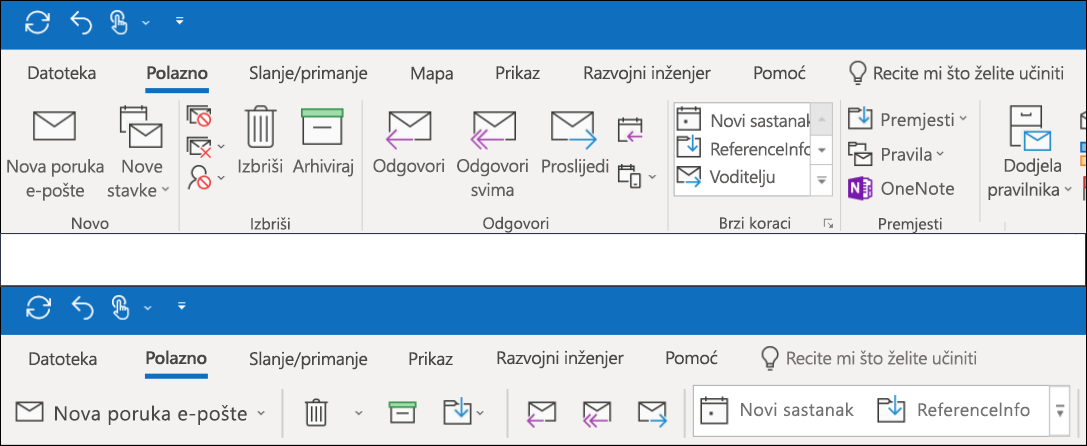The width and height of the screenshot is (1087, 446).
Task: Expand simplified ribbon quick steps gallery arrow
Action: click(1059, 411)
